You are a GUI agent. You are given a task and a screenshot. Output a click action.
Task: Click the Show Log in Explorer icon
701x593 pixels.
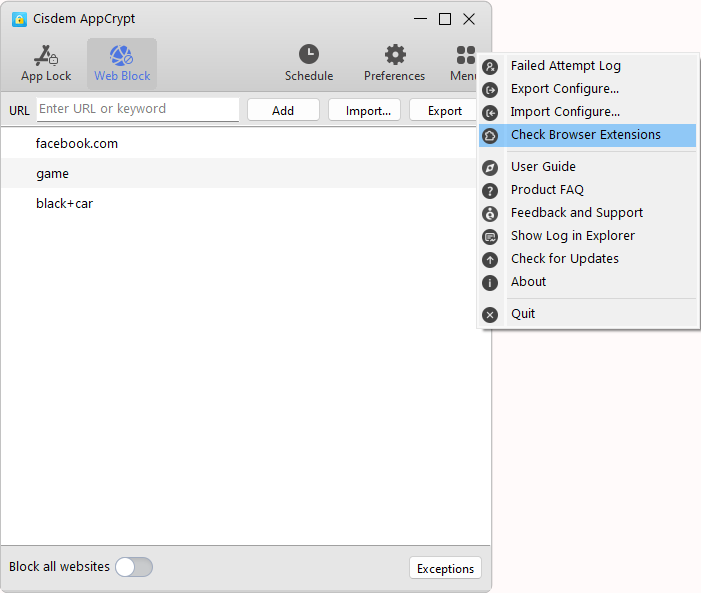(x=490, y=237)
